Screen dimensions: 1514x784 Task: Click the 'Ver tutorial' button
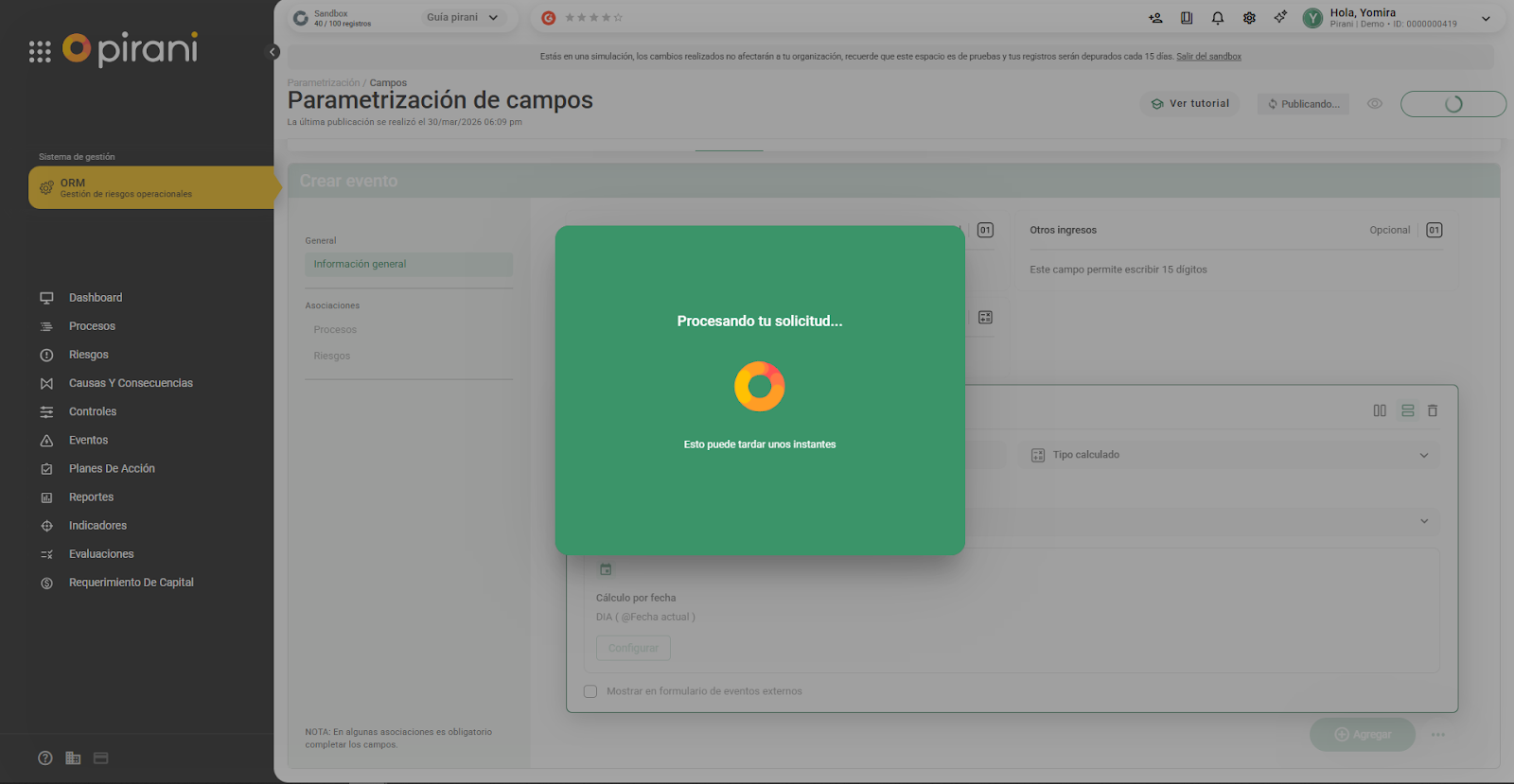click(1190, 104)
